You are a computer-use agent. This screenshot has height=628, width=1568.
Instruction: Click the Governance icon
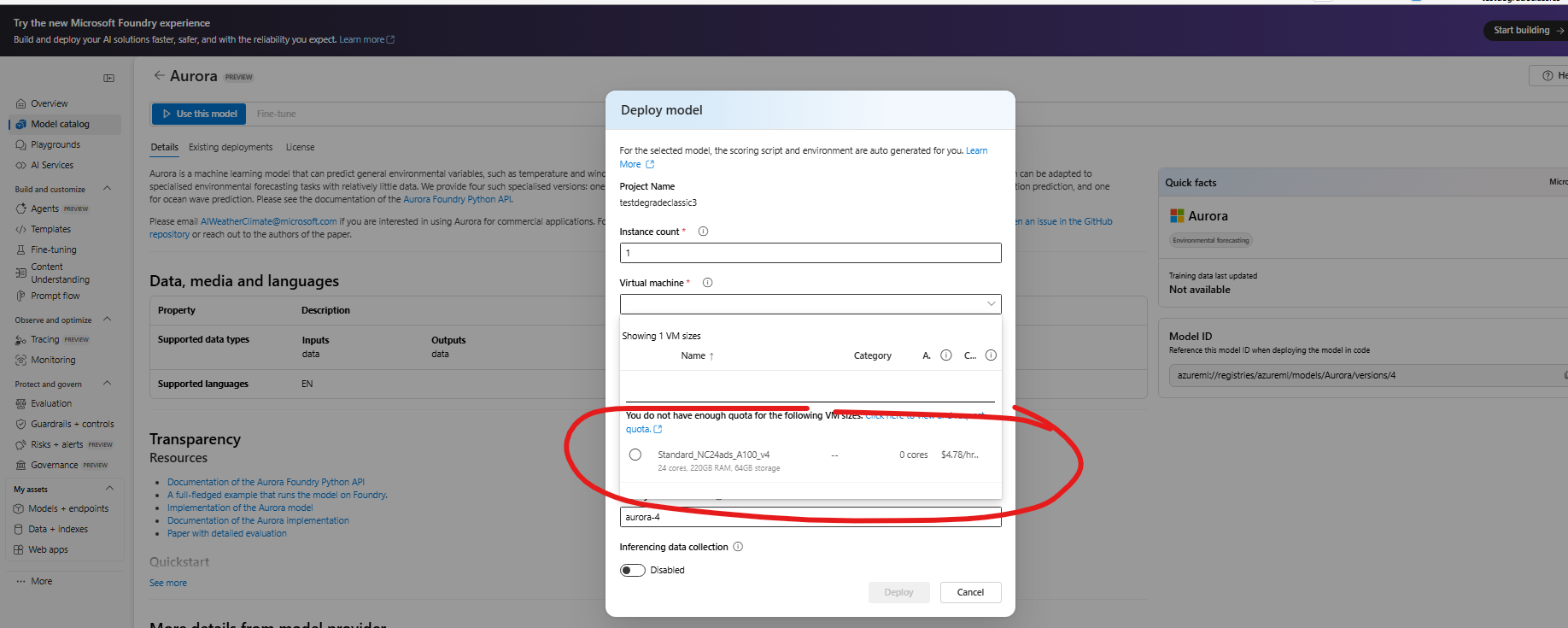(20, 465)
